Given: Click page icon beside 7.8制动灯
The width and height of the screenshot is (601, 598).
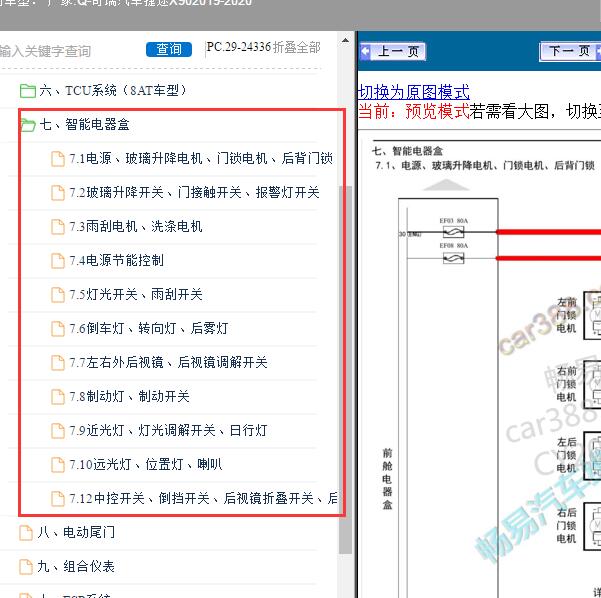Looking at the screenshot, I should (58, 397).
